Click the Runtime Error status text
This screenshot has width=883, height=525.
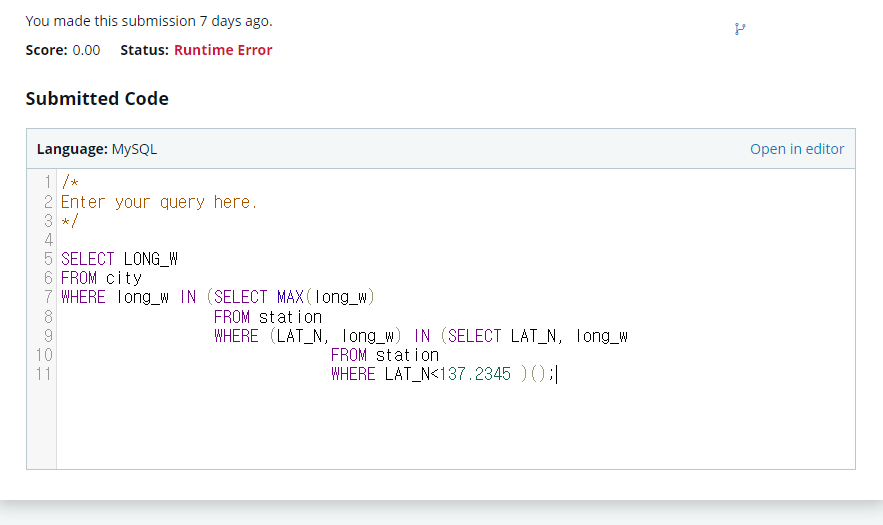(223, 50)
